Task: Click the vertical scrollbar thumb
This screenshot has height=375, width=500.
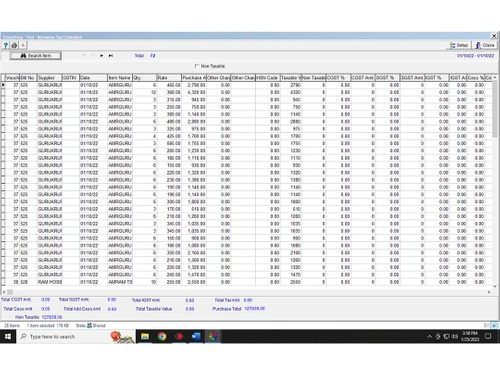Action: click(495, 108)
